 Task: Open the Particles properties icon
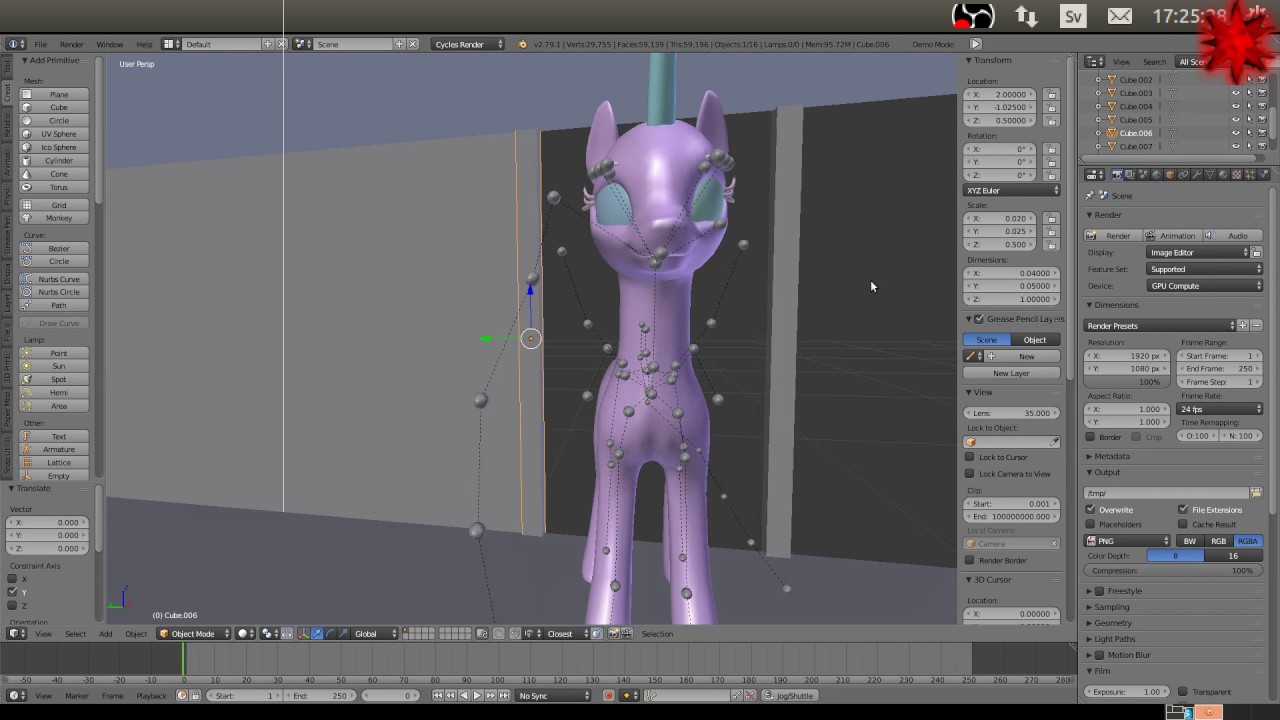pos(1250,175)
